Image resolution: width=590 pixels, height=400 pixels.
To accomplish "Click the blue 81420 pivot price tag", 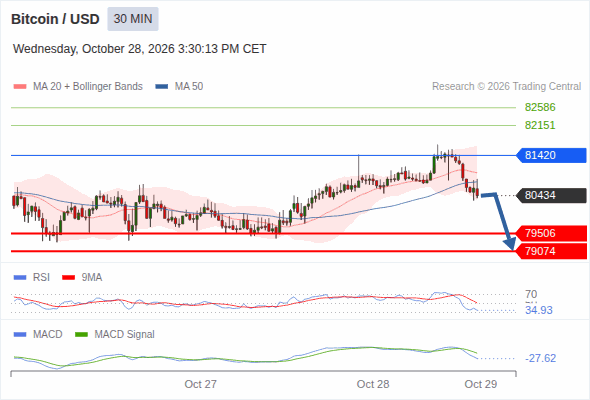I will coord(551,155).
